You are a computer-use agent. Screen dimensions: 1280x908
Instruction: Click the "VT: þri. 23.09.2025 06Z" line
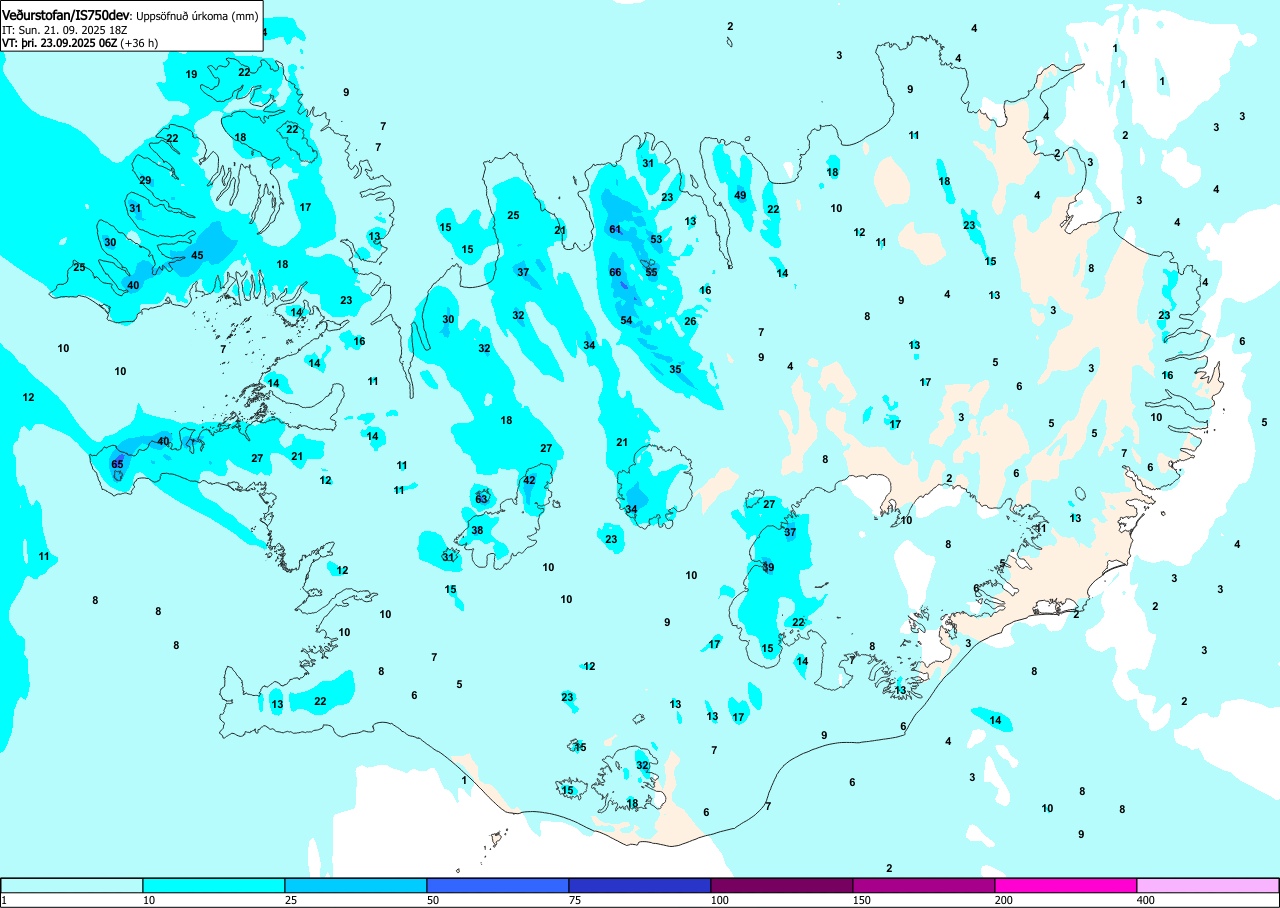point(60,43)
